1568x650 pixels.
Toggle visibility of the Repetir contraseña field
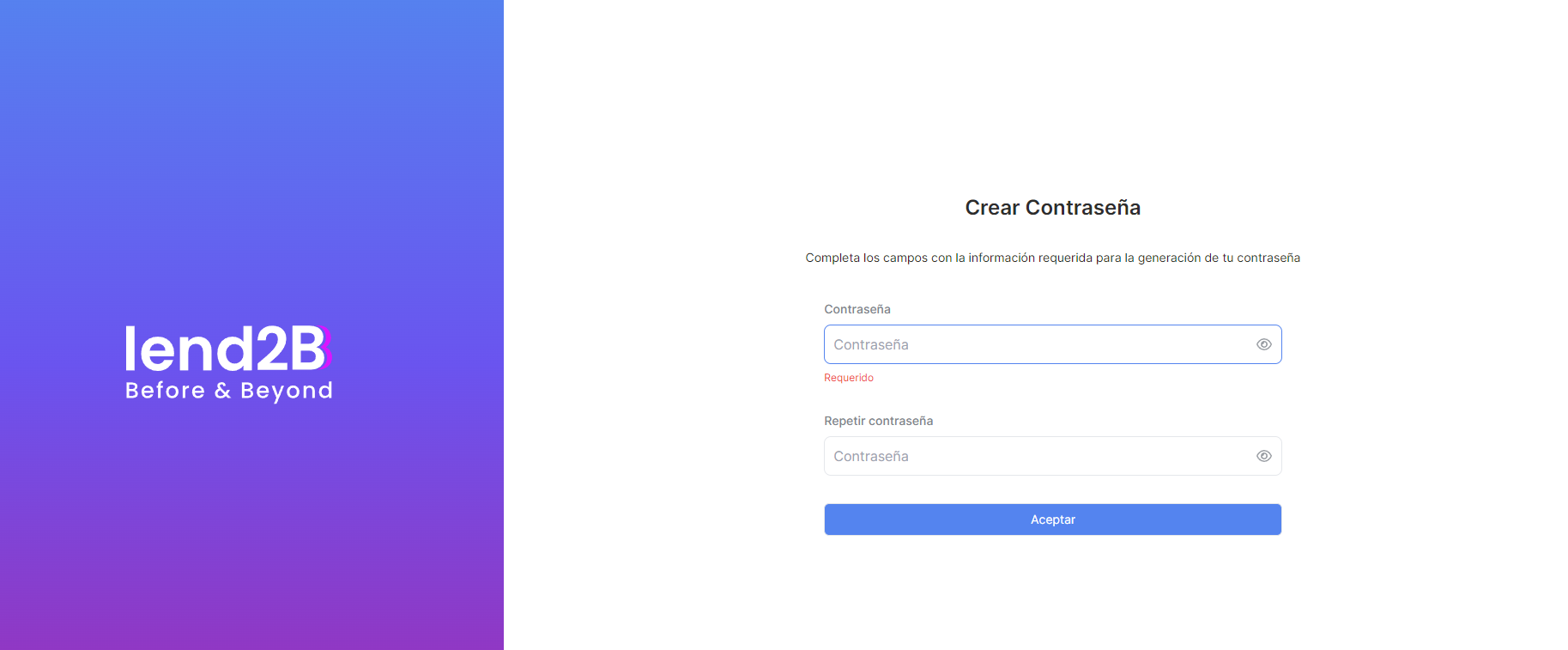1263,456
